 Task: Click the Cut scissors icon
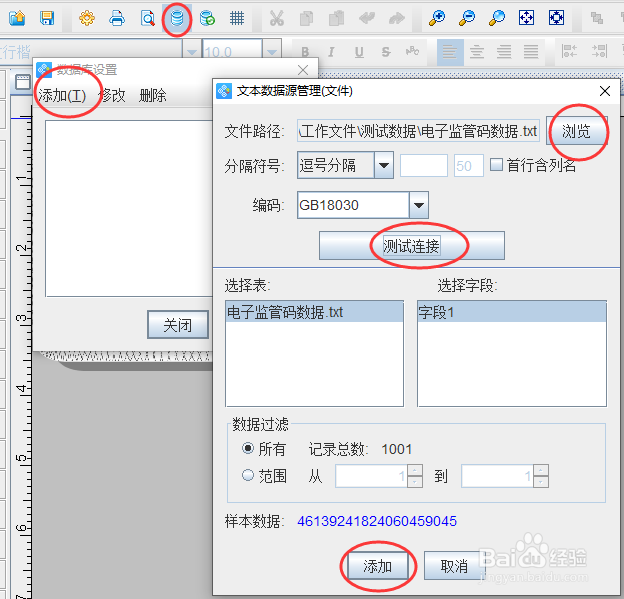[277, 18]
